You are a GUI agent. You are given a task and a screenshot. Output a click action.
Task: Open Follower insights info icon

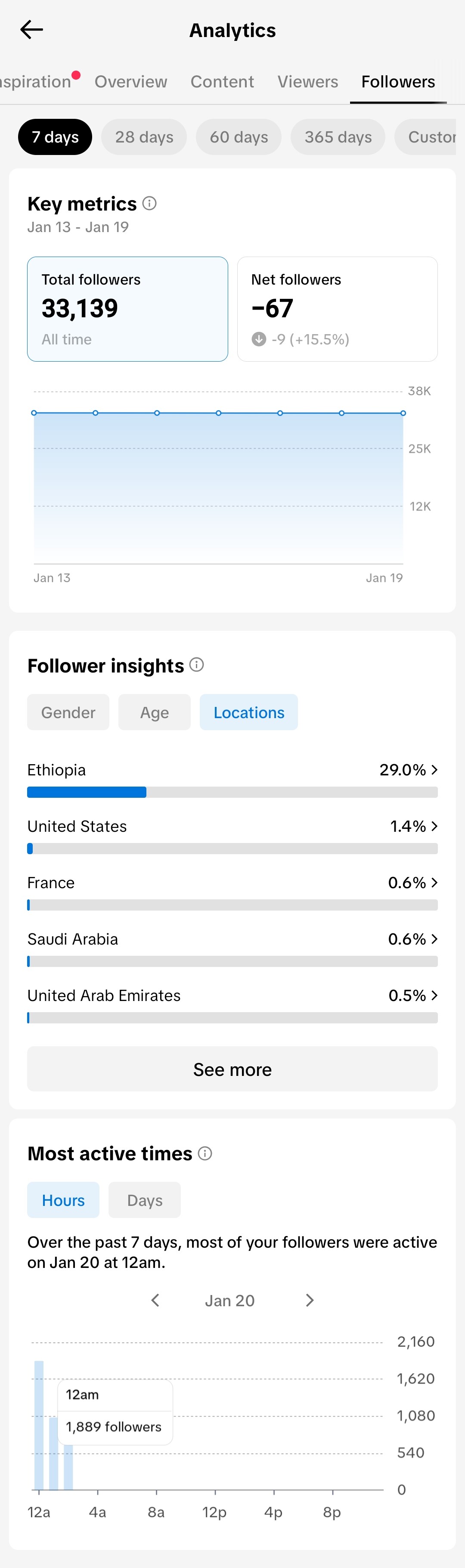click(197, 665)
